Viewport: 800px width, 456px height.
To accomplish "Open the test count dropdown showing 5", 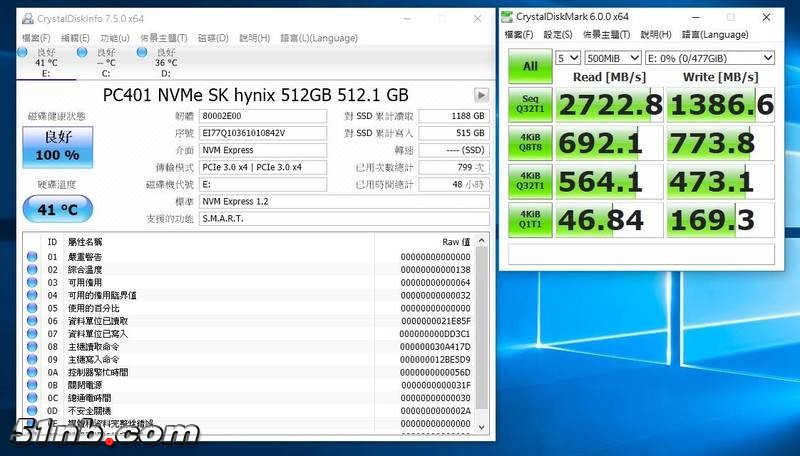I will (x=567, y=58).
